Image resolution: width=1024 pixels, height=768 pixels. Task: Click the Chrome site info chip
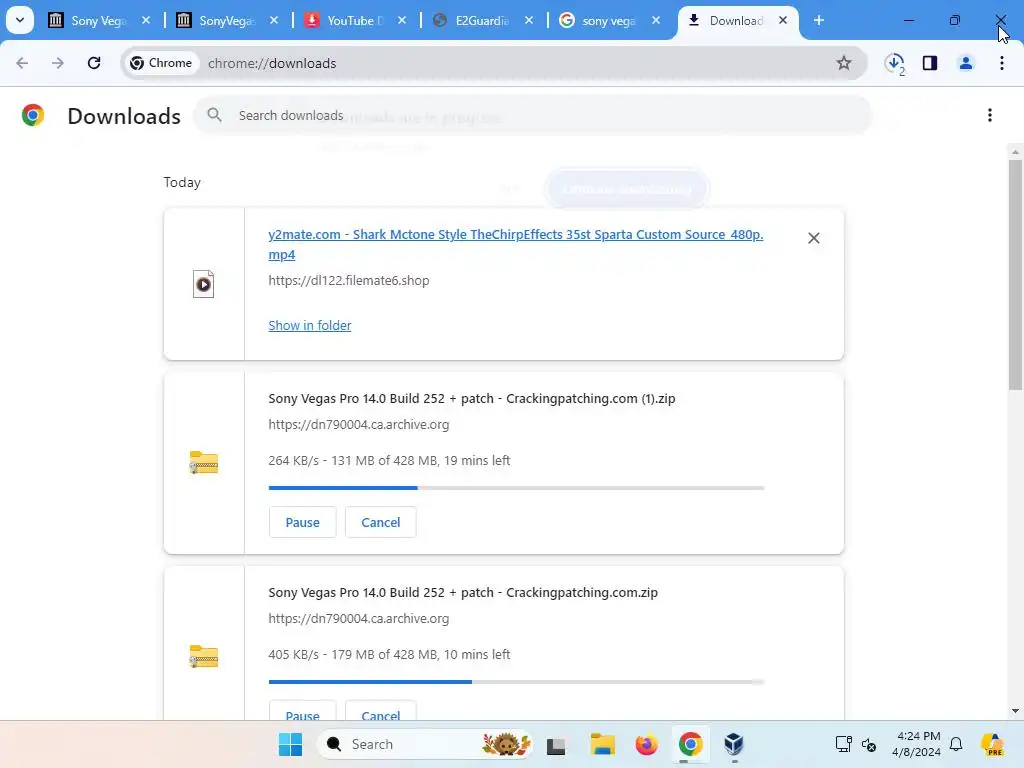click(x=161, y=63)
